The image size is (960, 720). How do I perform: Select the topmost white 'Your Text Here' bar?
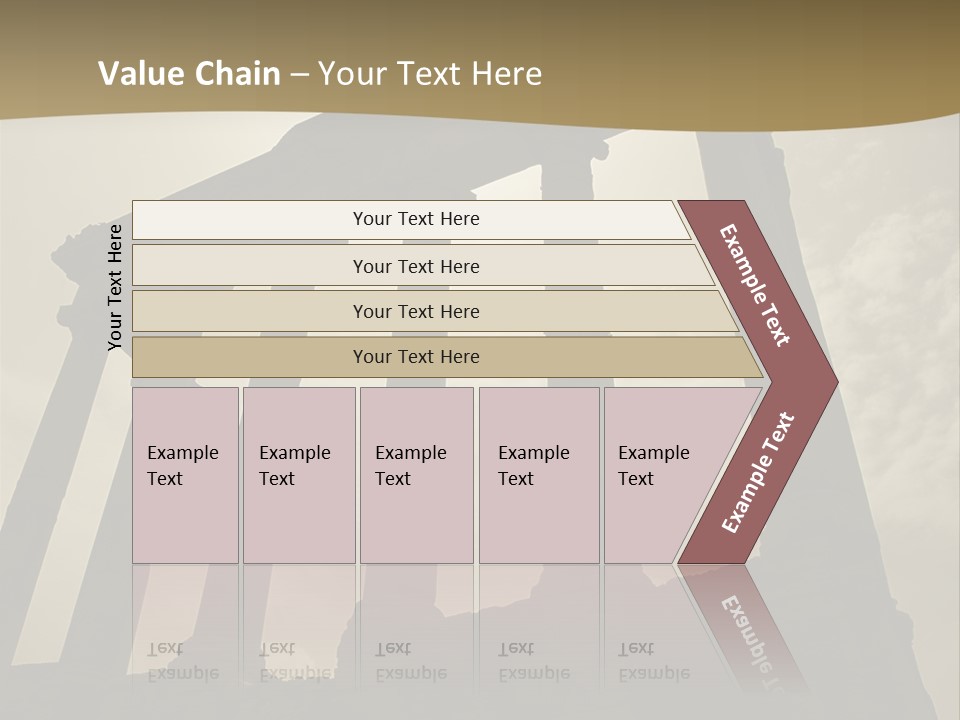coord(415,219)
